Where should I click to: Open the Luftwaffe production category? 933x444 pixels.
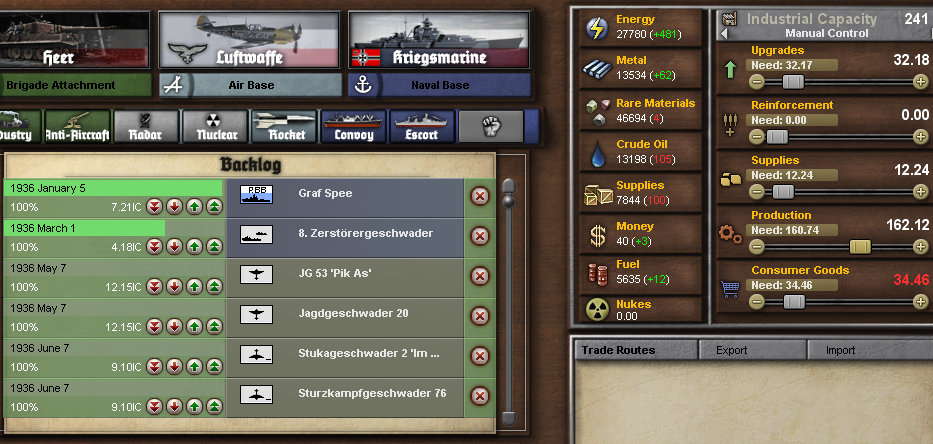(x=249, y=39)
